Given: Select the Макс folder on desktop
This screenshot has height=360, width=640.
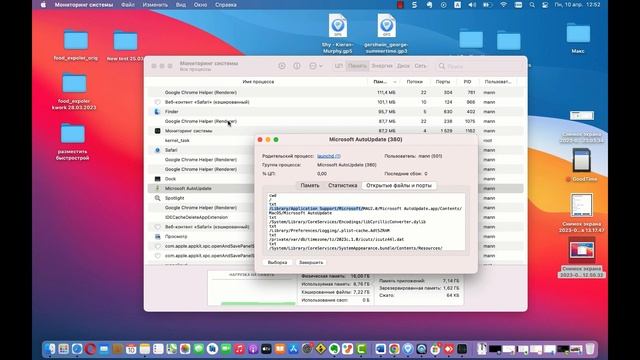Looking at the screenshot, I should (578, 38).
